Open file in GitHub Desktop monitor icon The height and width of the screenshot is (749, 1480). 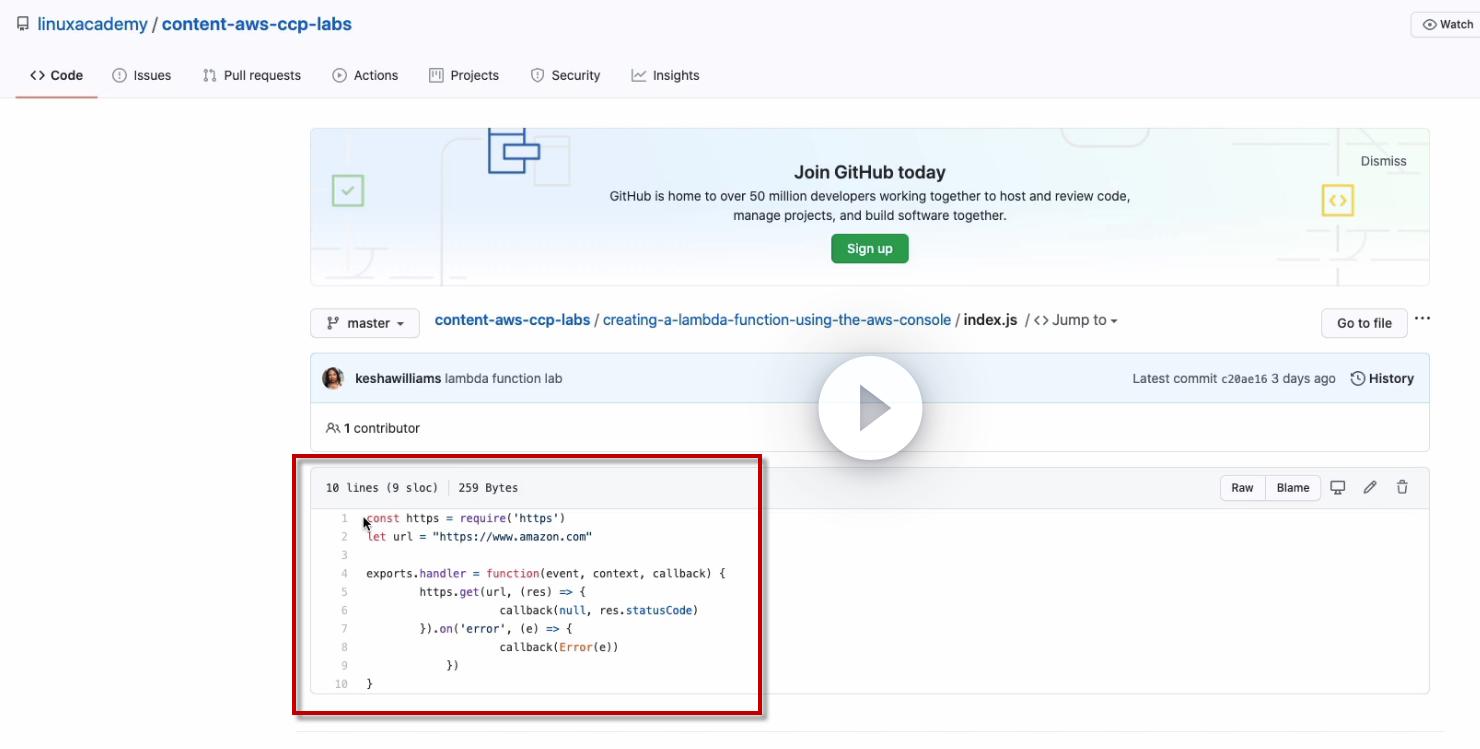pos(1337,487)
